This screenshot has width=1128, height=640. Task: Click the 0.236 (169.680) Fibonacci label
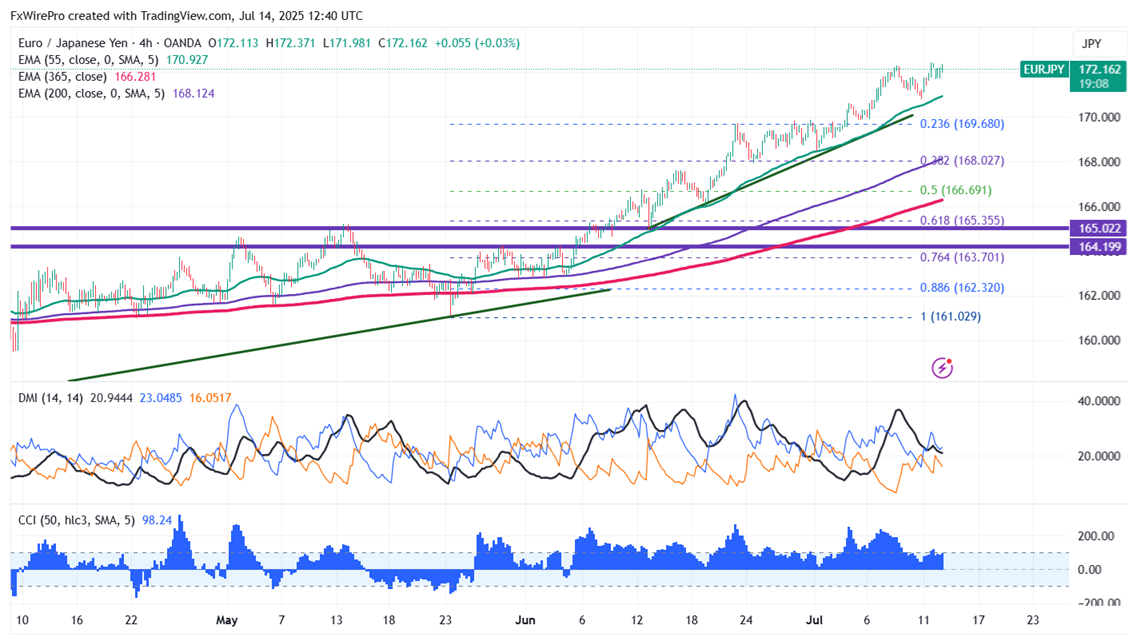click(963, 124)
